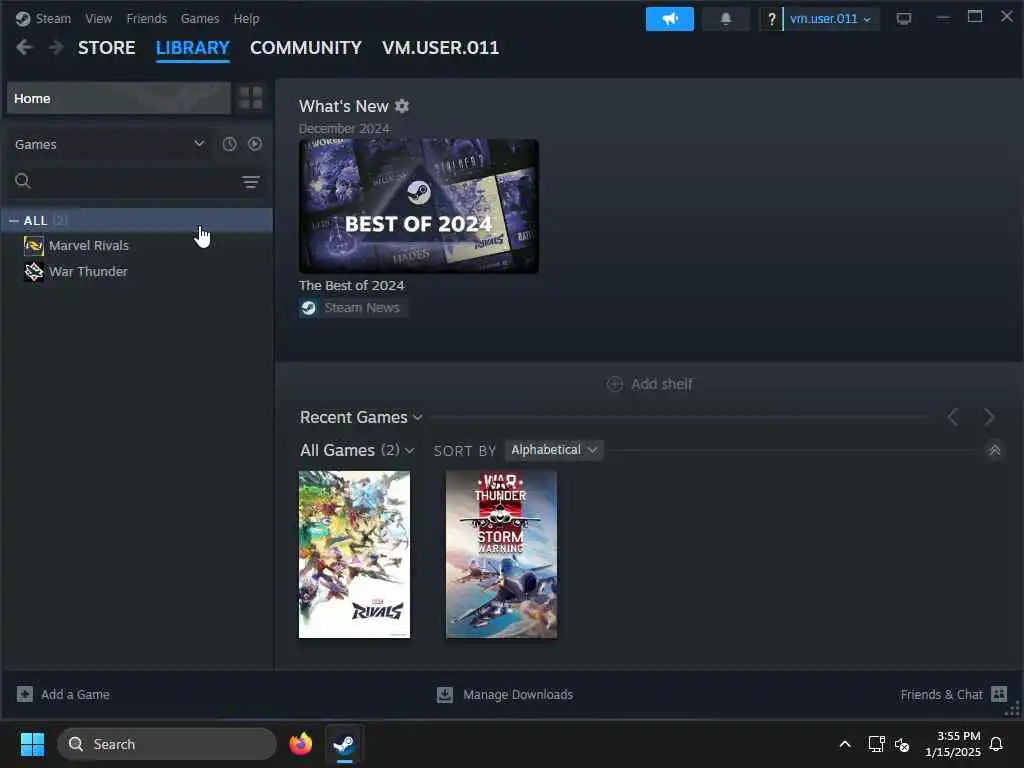This screenshot has width=1024, height=768.
Task: Open What's New settings gear
Action: point(402,106)
